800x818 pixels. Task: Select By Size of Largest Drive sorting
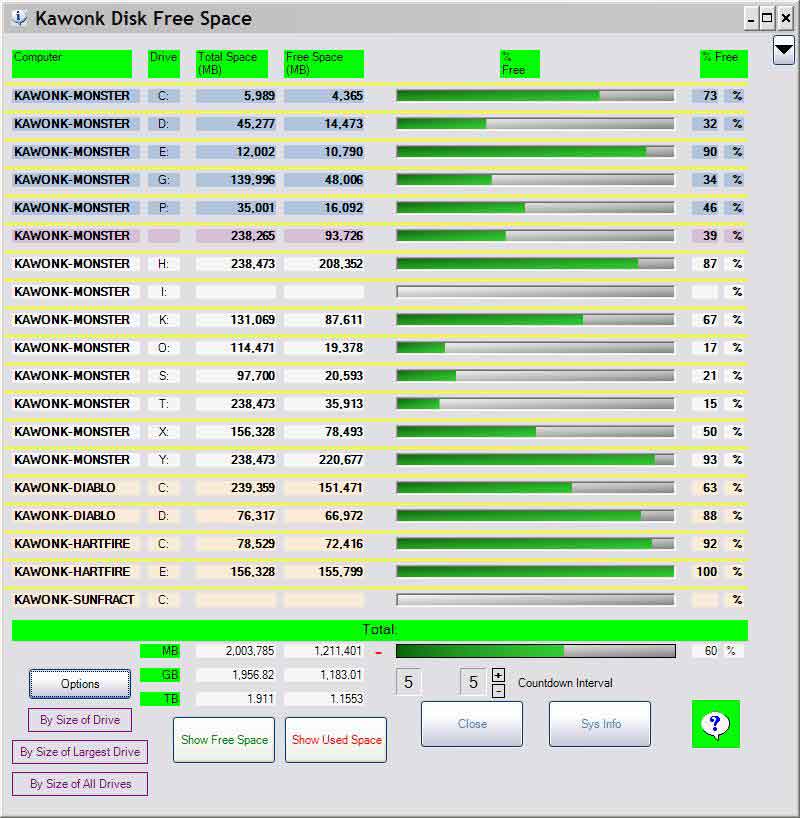(80, 752)
